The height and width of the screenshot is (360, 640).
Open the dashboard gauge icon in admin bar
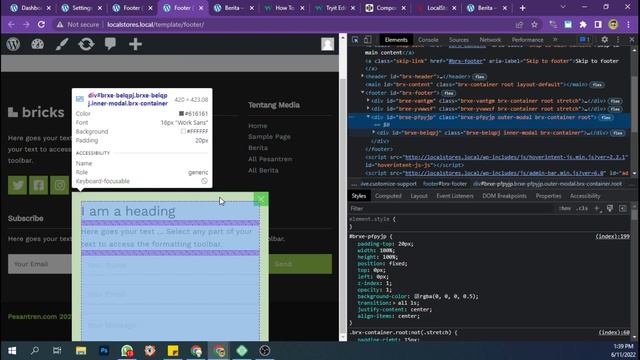tap(38, 44)
